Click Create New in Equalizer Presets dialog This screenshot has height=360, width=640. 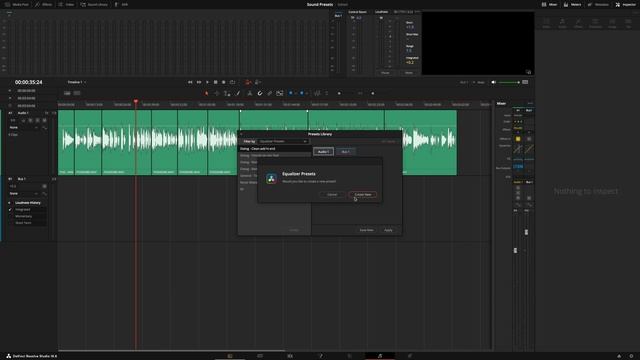tap(362, 195)
